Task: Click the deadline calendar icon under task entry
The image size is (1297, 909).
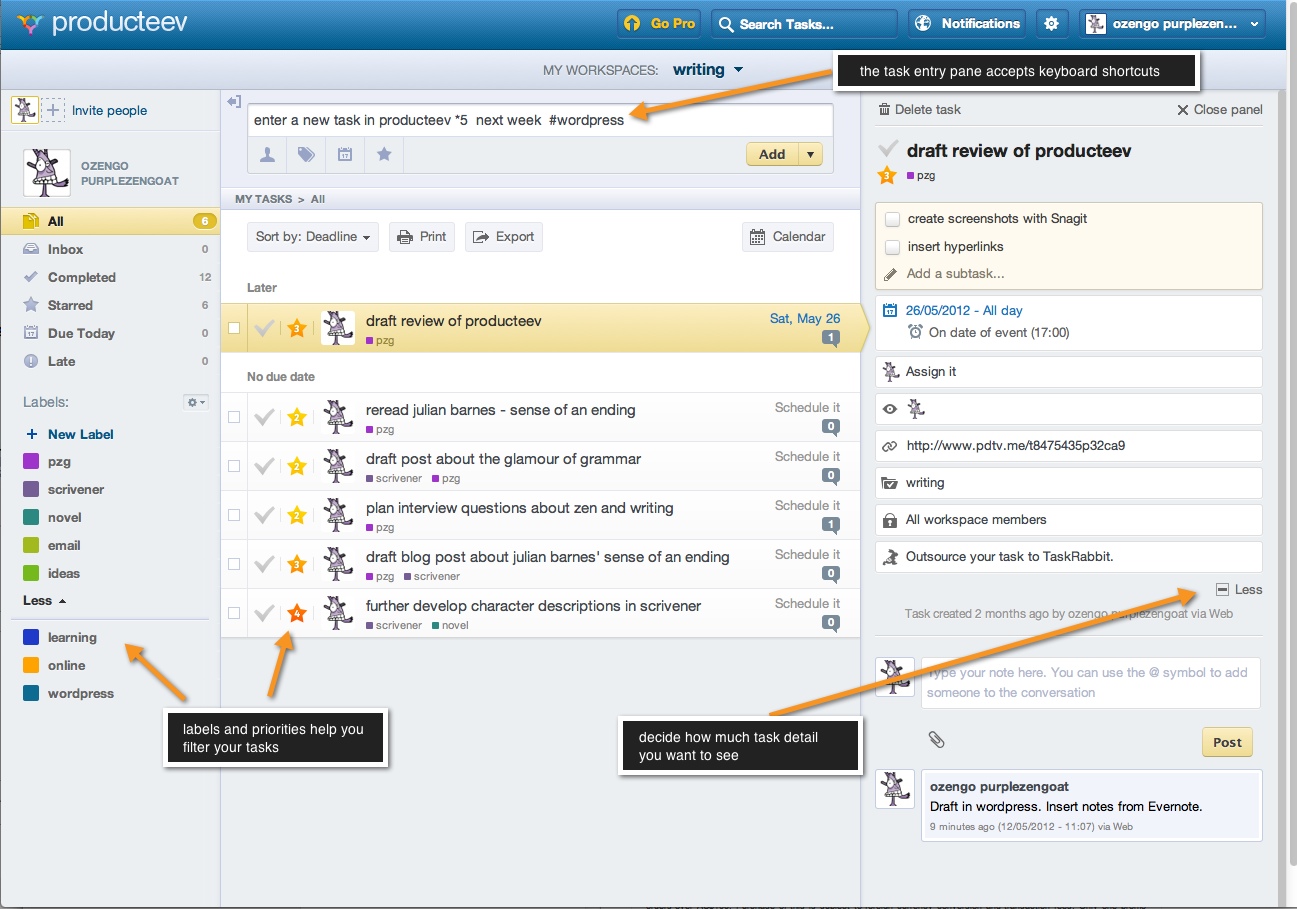Action: (x=344, y=155)
